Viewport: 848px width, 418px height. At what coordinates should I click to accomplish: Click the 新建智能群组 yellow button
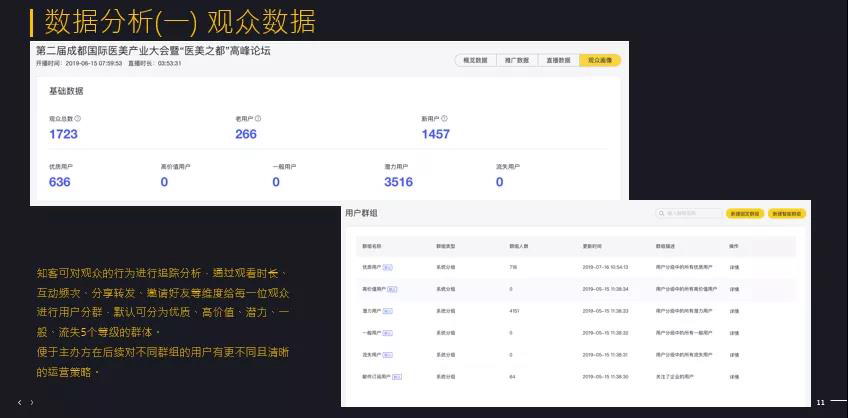[x=787, y=213]
